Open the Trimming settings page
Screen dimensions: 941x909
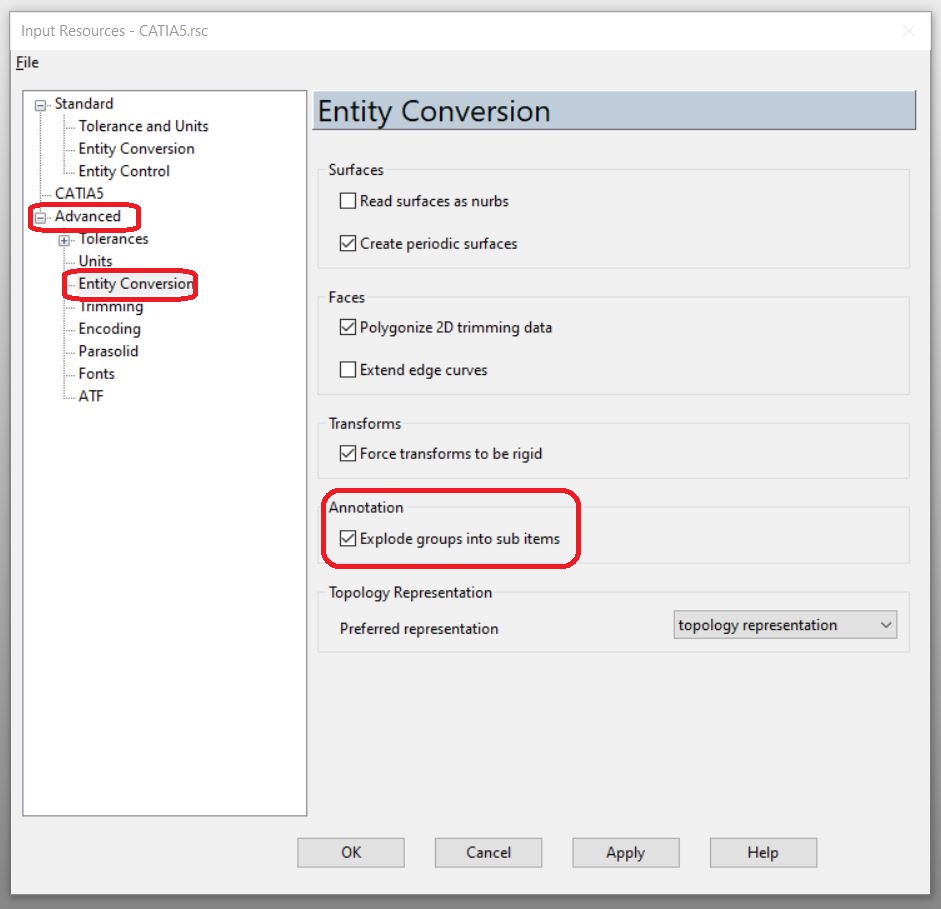[x=111, y=306]
